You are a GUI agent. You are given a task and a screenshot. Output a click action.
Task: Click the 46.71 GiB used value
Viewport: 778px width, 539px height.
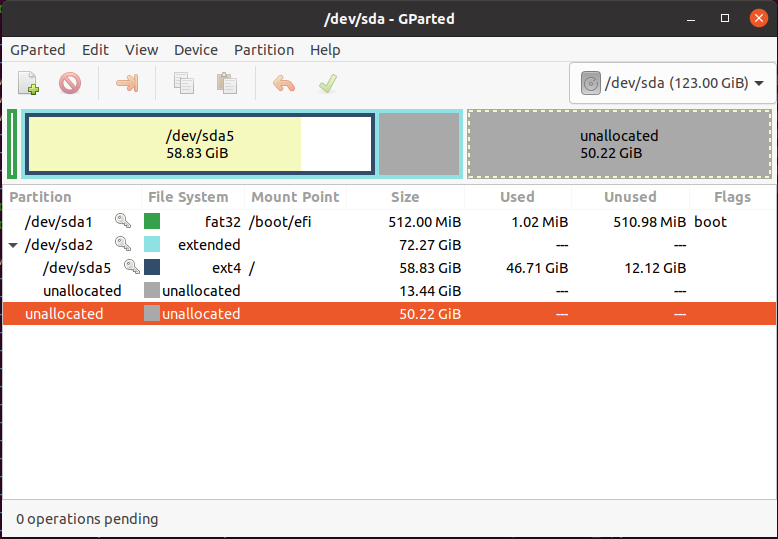tap(537, 268)
